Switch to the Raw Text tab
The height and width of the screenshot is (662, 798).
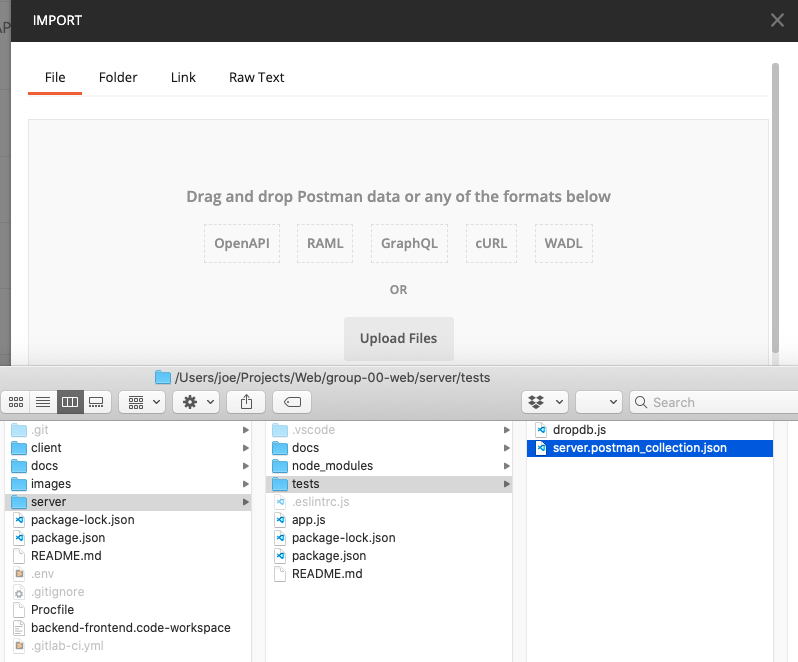256,77
